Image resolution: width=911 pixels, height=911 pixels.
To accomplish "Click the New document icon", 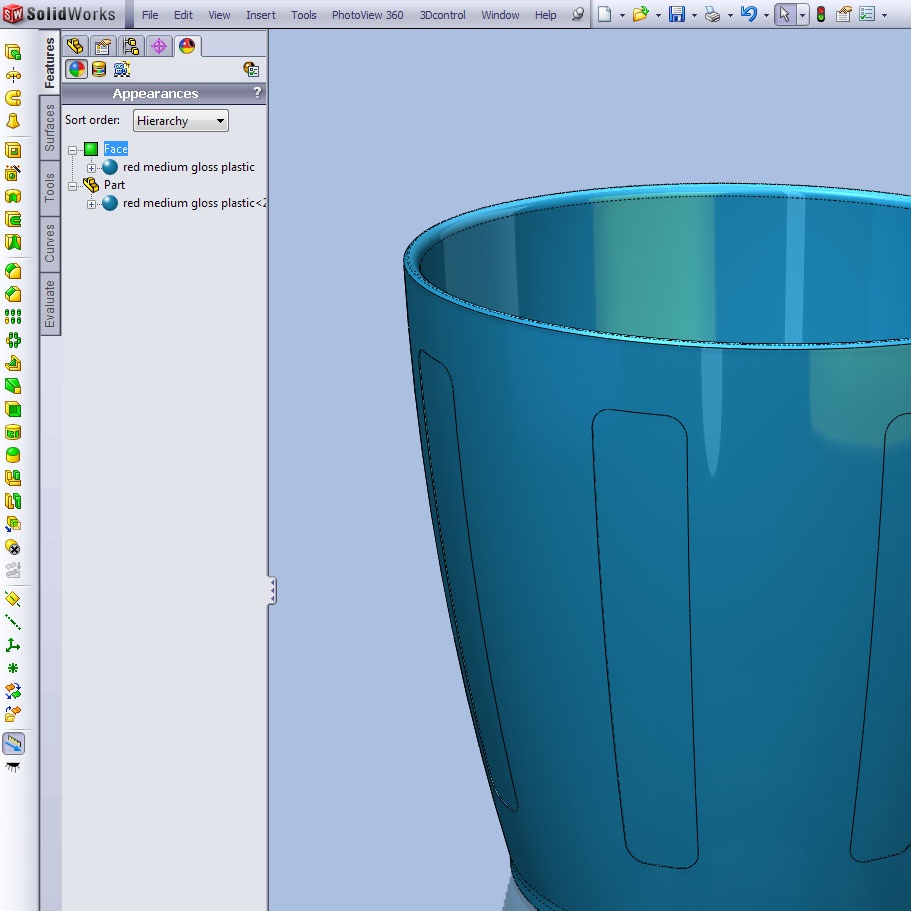I will [606, 15].
